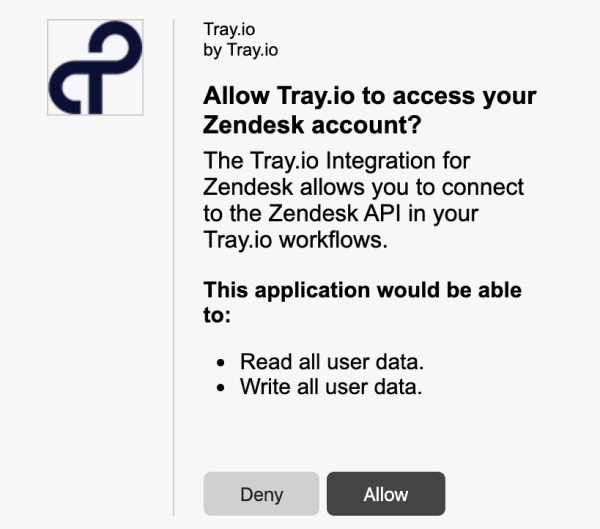Click the word "connect" in the description
600x529 pixels.
483,187
